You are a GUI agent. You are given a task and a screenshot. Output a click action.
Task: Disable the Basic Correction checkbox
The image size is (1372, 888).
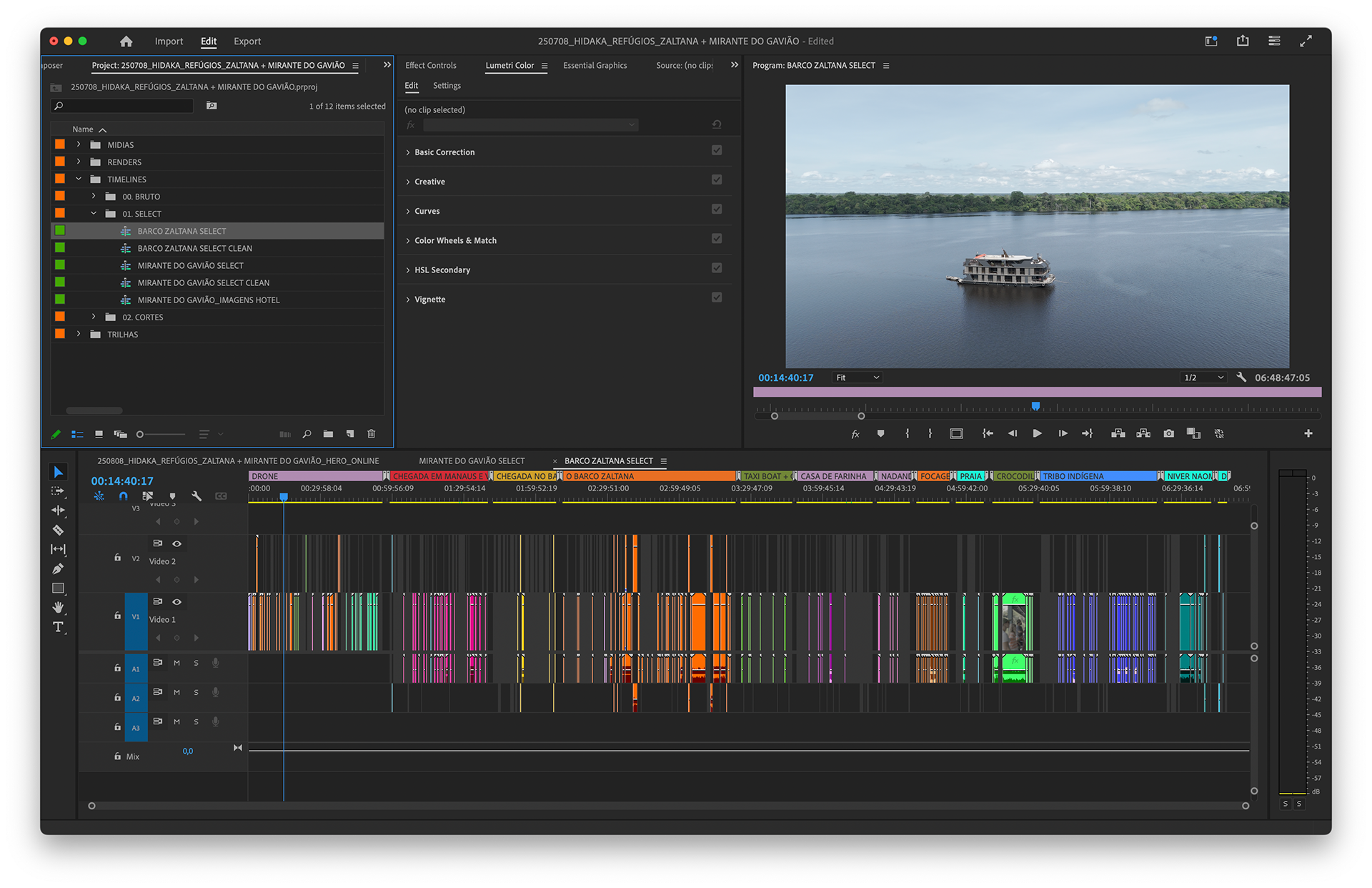tap(716, 150)
